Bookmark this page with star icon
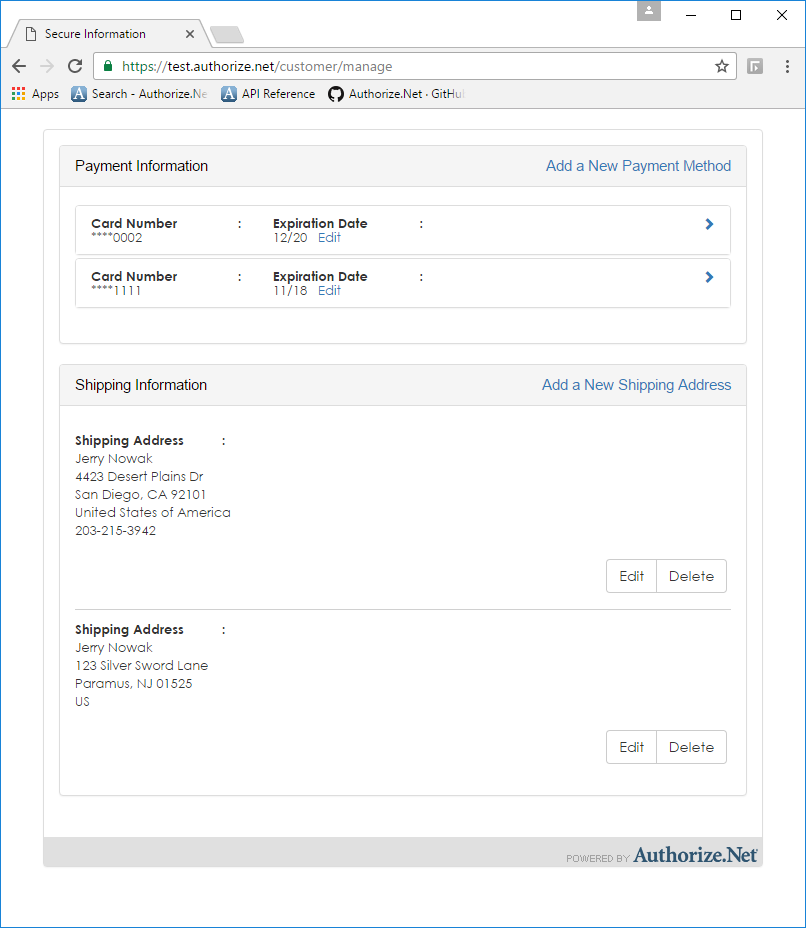Viewport: 806px width, 928px height. (x=721, y=66)
